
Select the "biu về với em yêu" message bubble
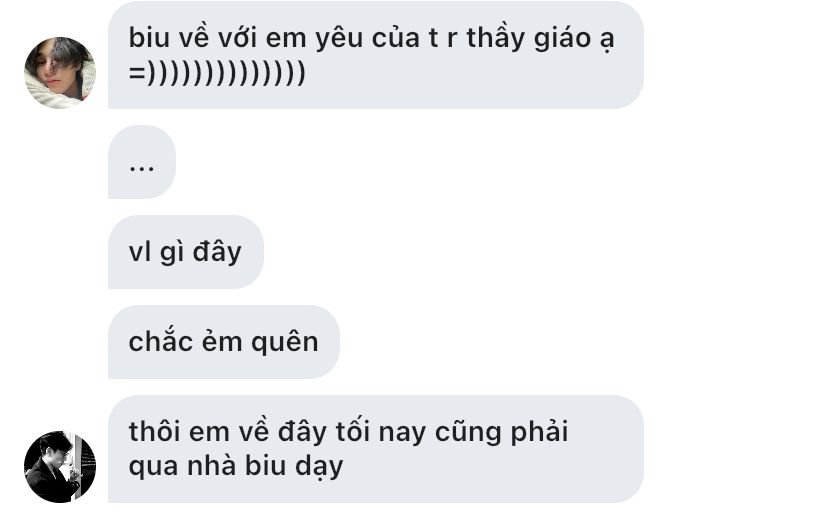pyautogui.click(x=375, y=55)
